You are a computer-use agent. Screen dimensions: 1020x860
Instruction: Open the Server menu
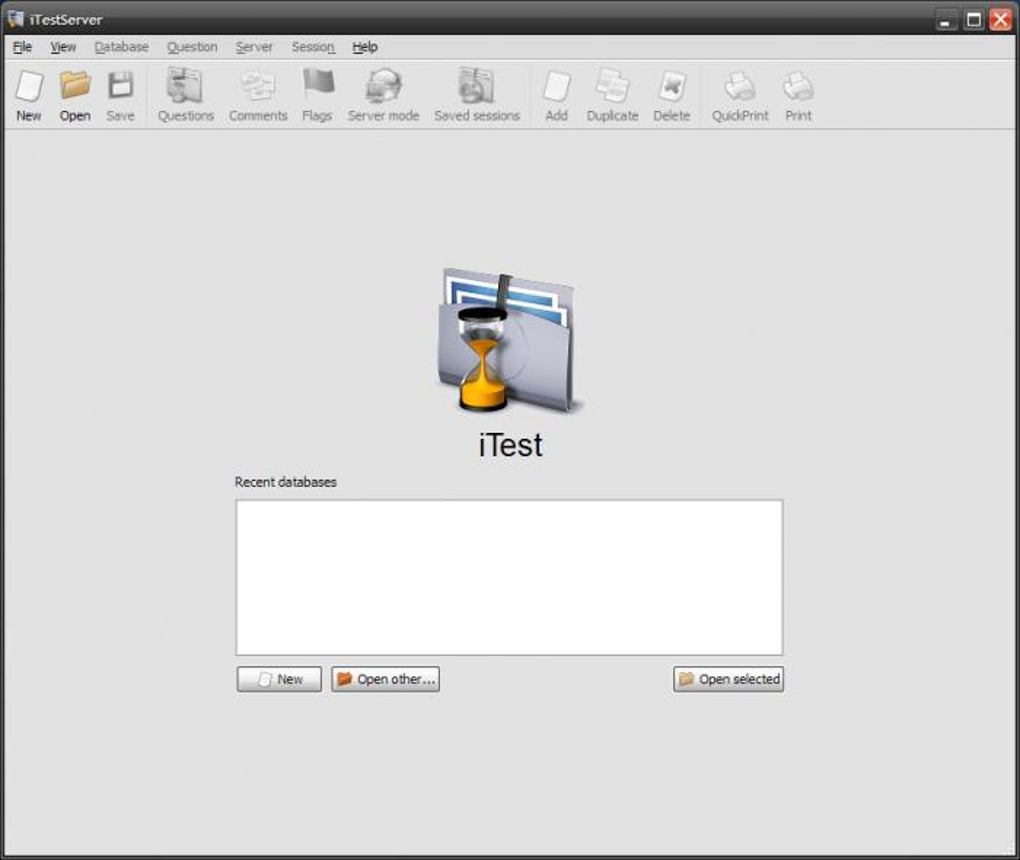[254, 47]
